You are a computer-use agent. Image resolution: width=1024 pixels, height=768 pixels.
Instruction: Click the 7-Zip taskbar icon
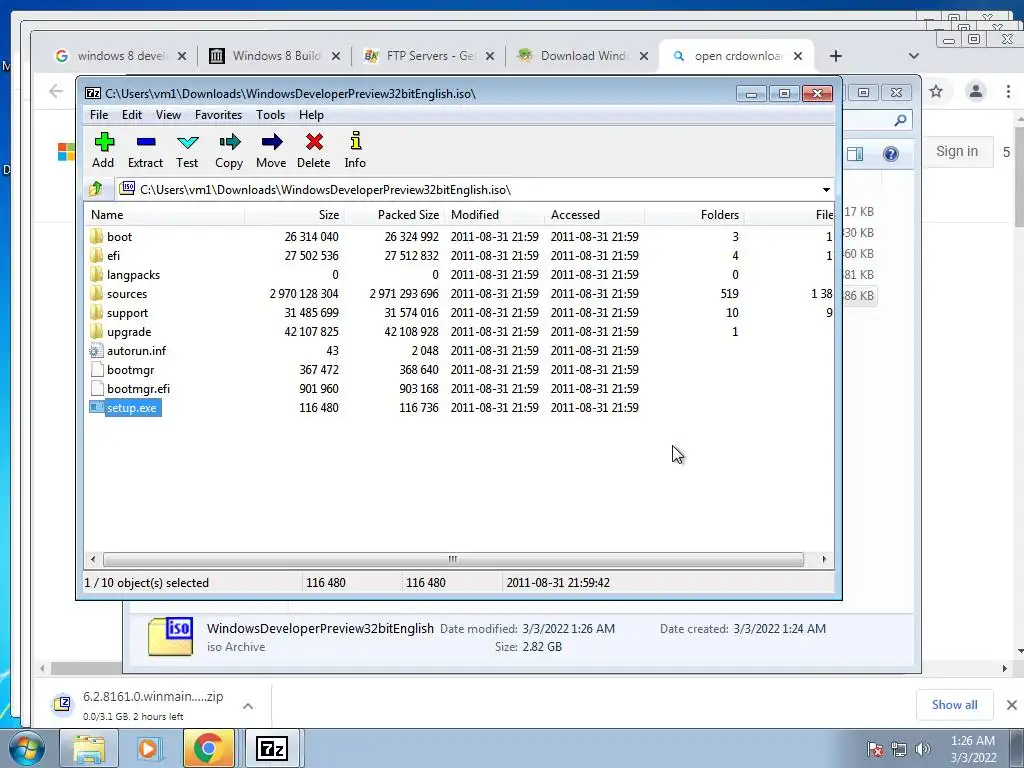272,749
